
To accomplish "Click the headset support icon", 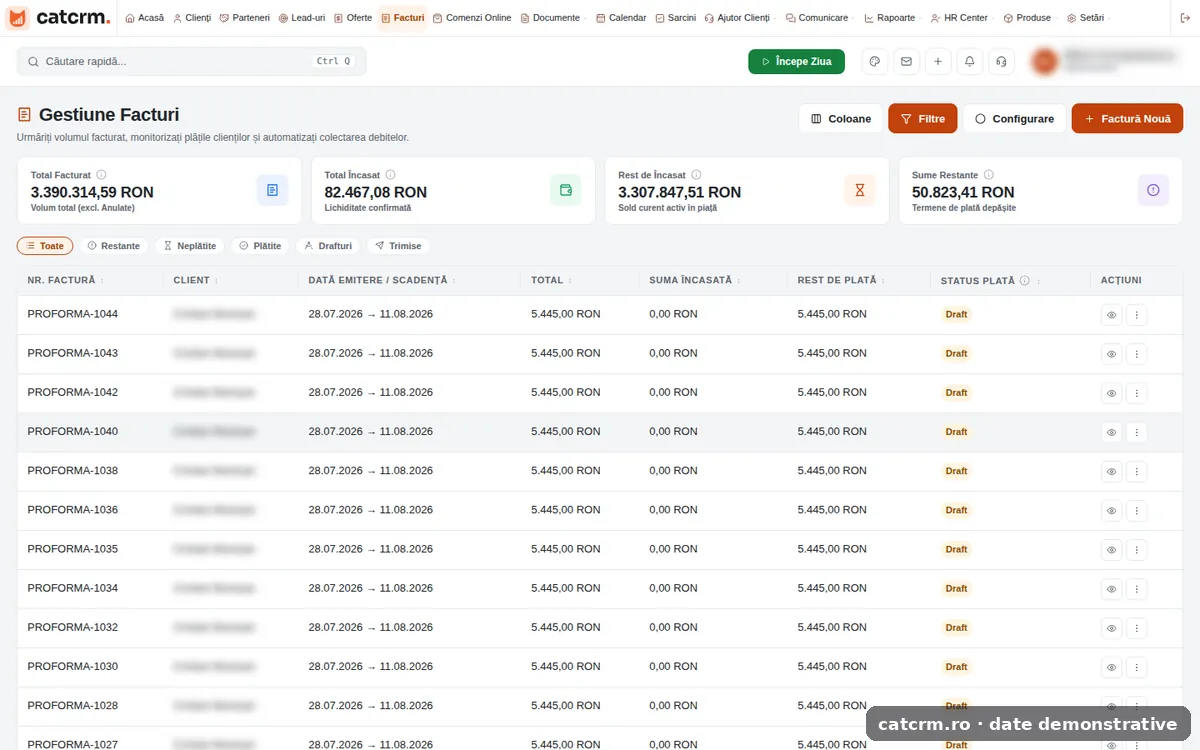I will point(1000,62).
